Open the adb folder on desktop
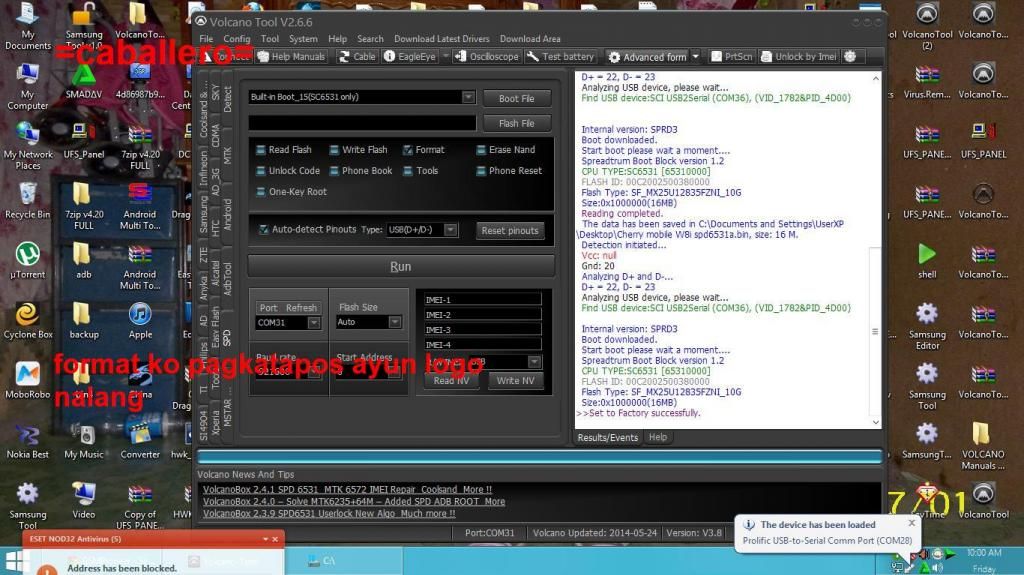Screen dimensions: 1024x575 click(84, 261)
